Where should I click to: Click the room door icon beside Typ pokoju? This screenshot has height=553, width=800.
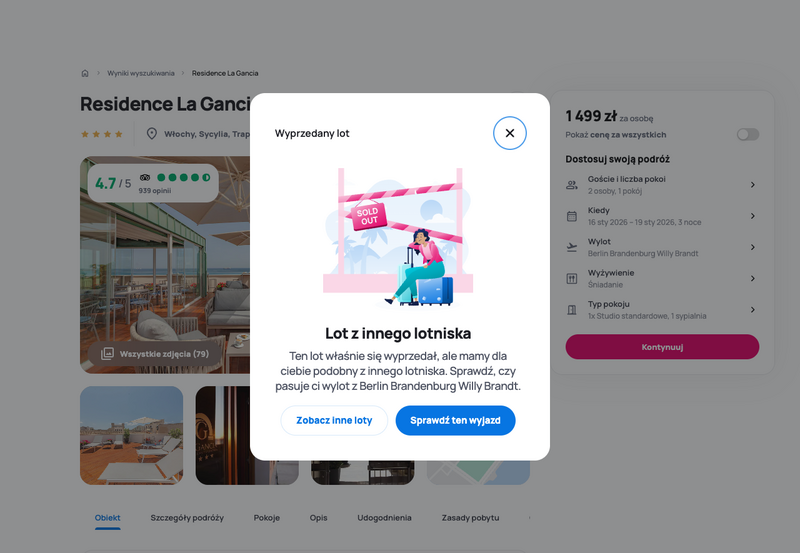pyautogui.click(x=571, y=310)
